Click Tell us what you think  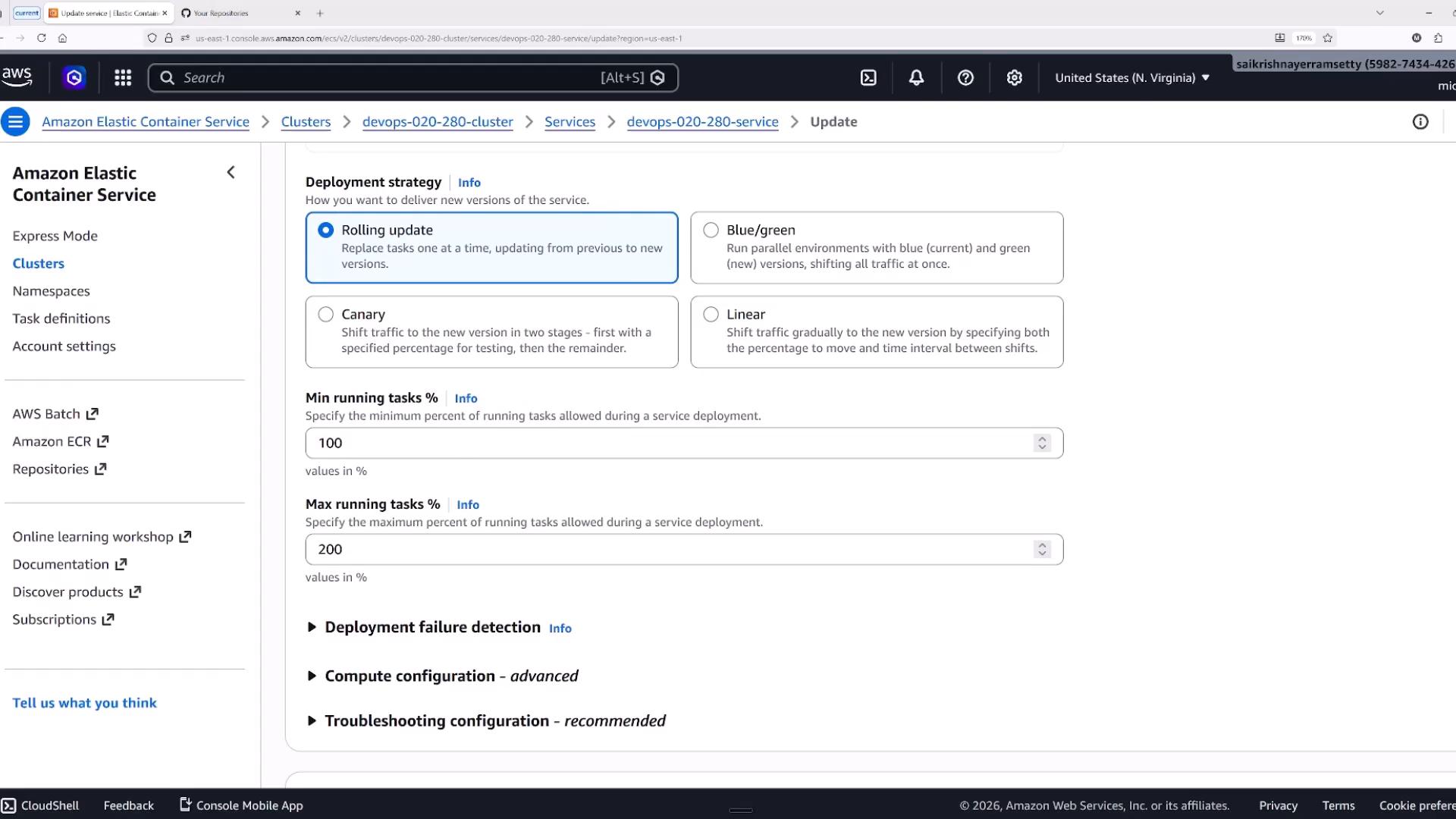(85, 703)
